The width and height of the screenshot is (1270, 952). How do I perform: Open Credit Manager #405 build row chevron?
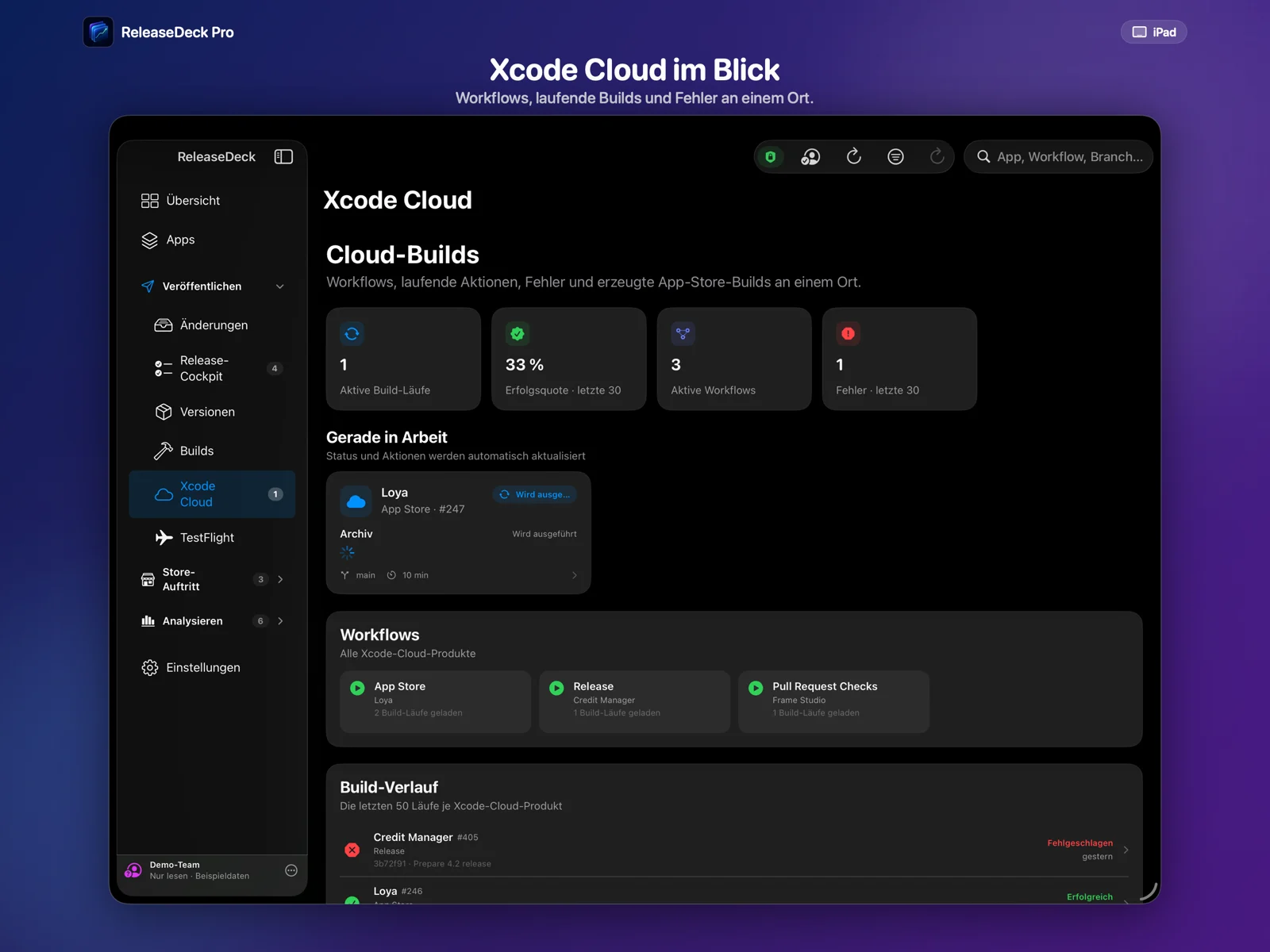(x=1126, y=850)
